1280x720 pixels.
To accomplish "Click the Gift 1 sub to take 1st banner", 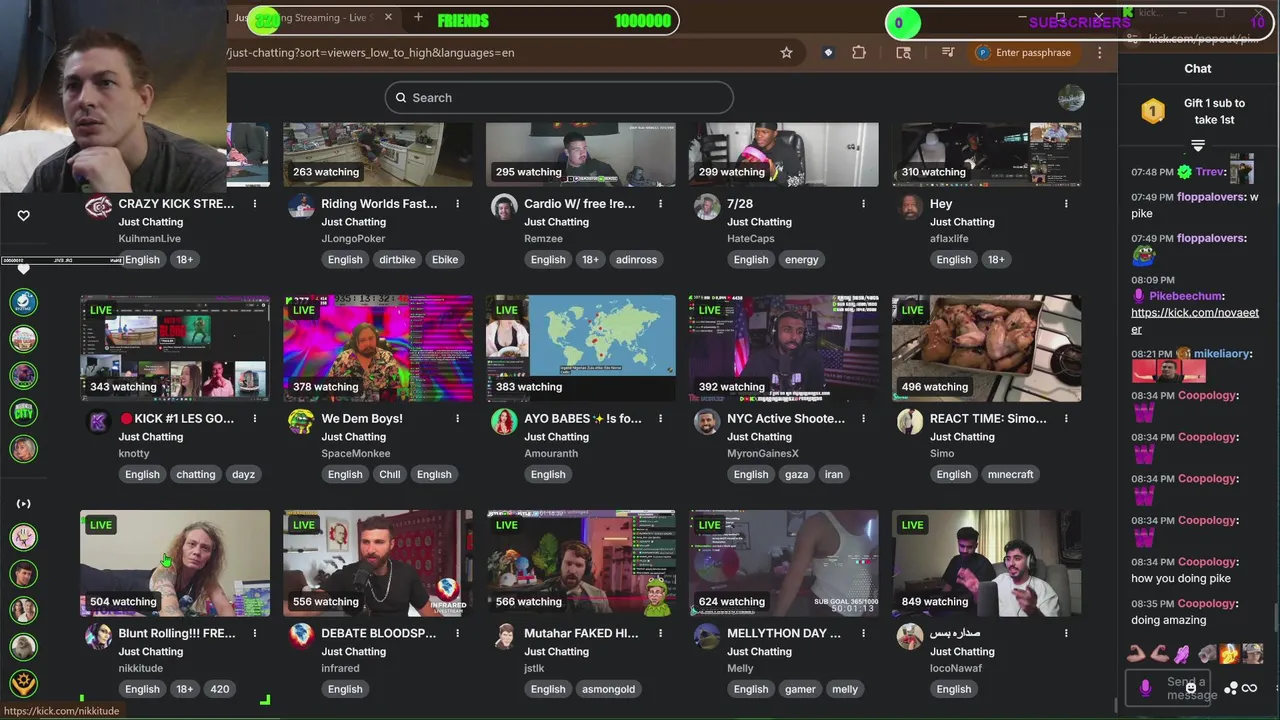I will coord(1198,111).
